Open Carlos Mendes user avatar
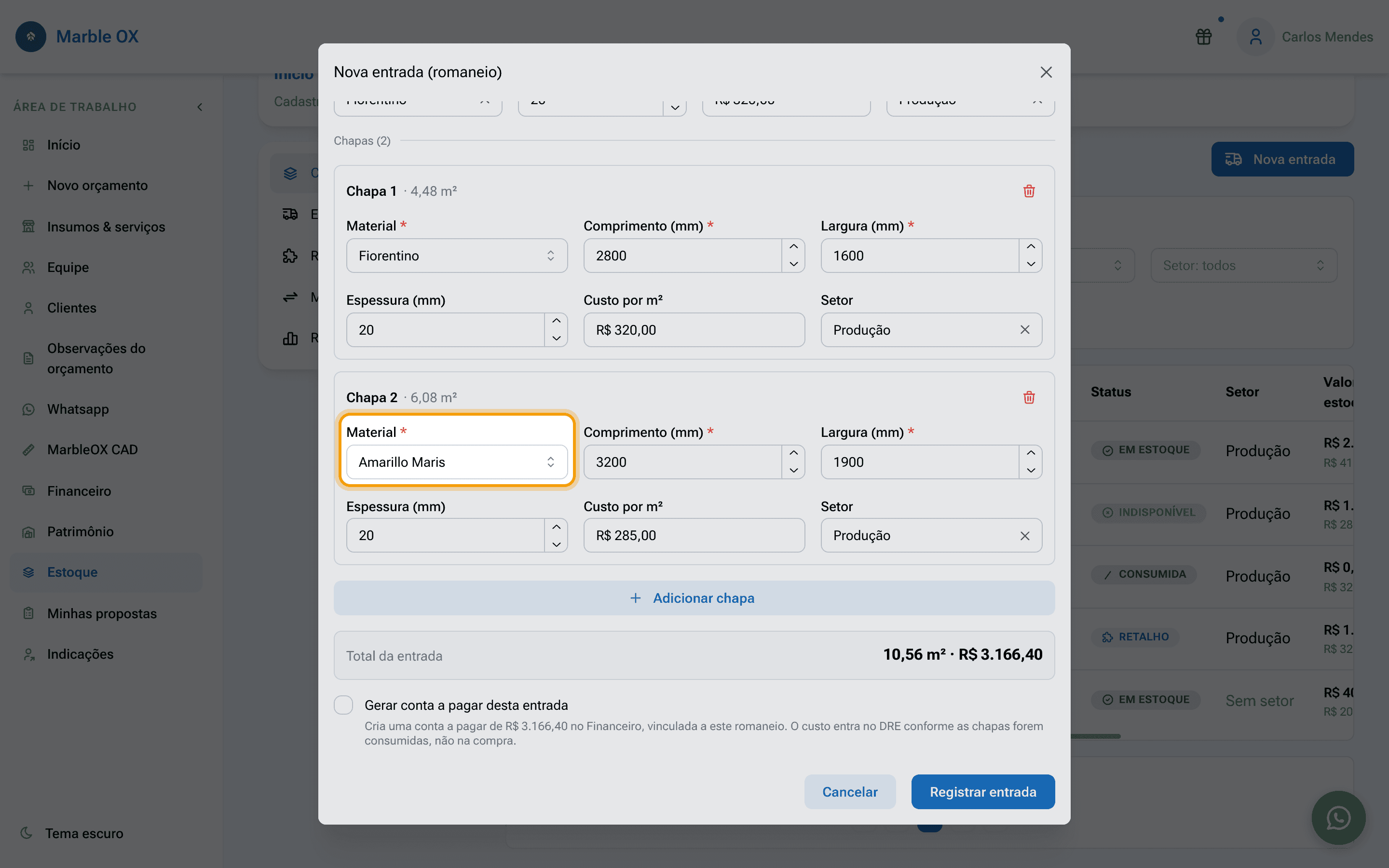This screenshot has height=868, width=1389. point(1255,37)
